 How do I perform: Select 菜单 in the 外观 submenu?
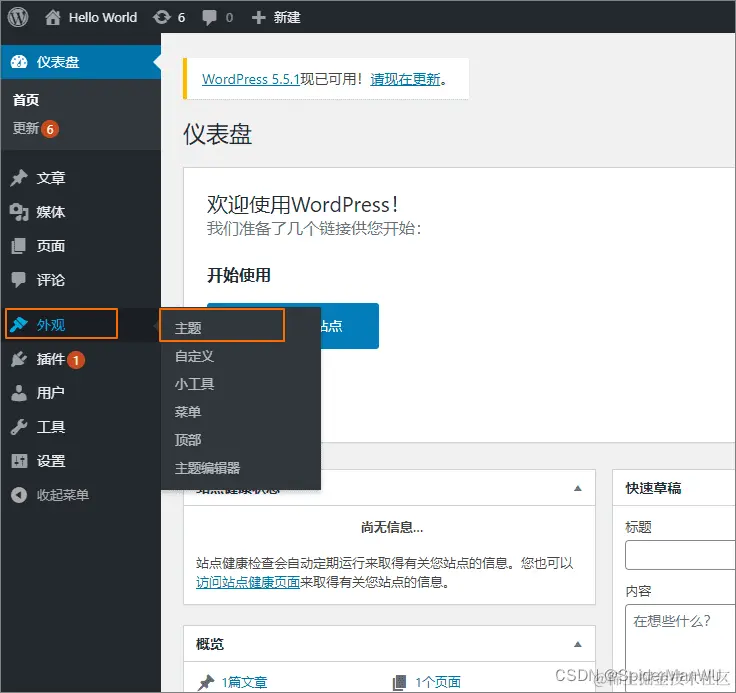(188, 412)
